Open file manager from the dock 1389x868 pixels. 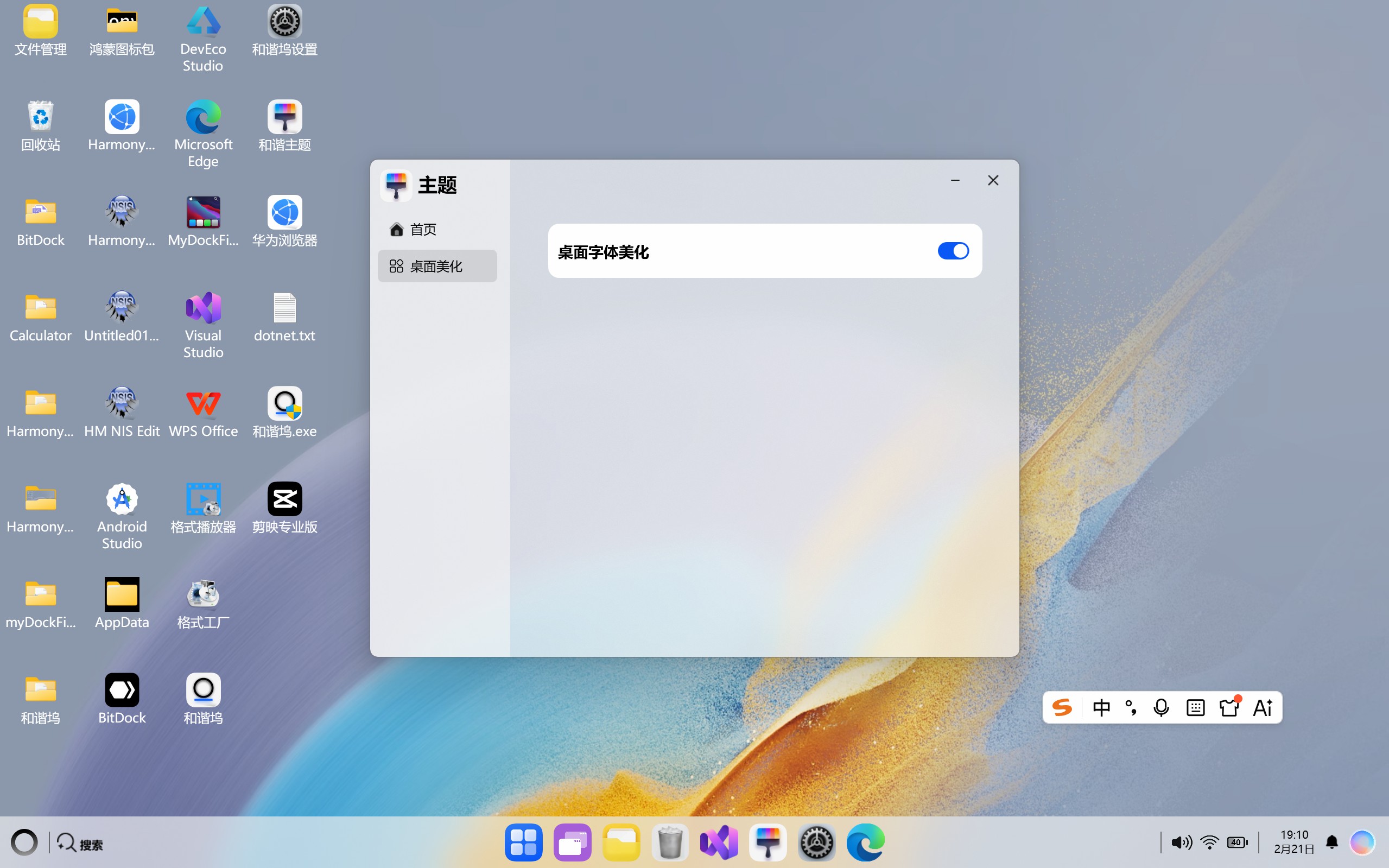[621, 842]
